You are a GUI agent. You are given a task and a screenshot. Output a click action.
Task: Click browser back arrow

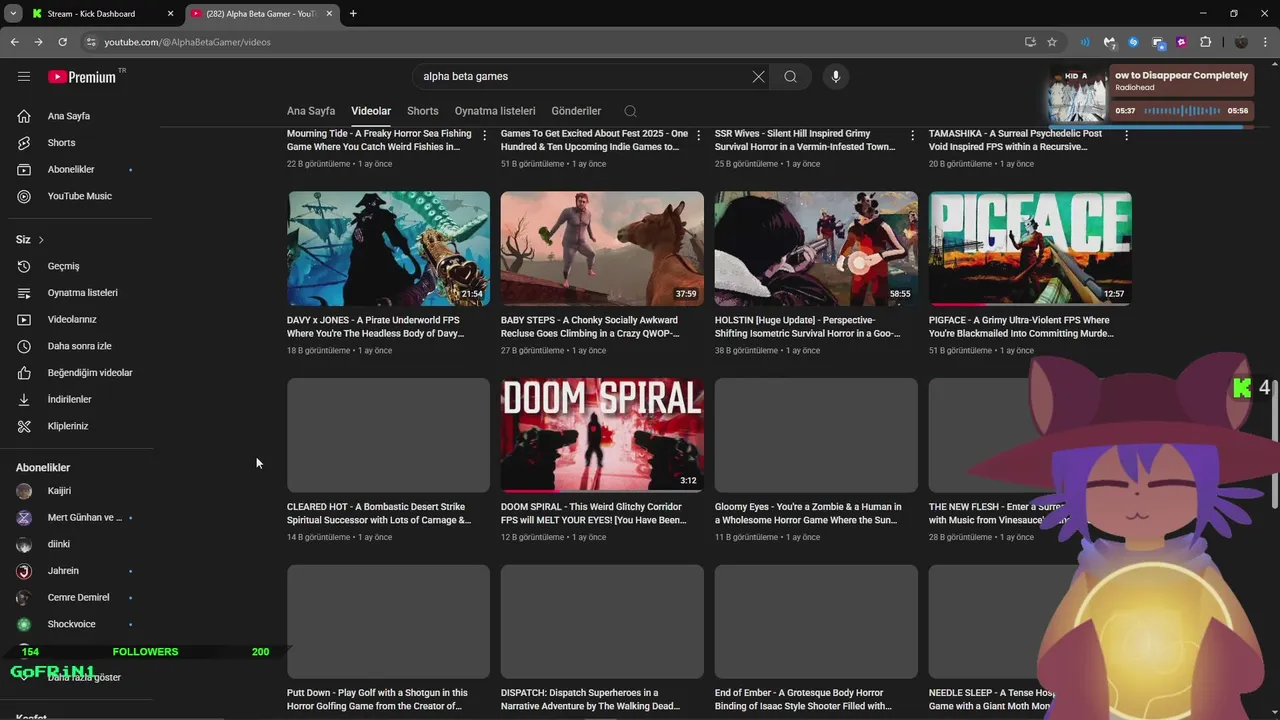pyautogui.click(x=14, y=42)
